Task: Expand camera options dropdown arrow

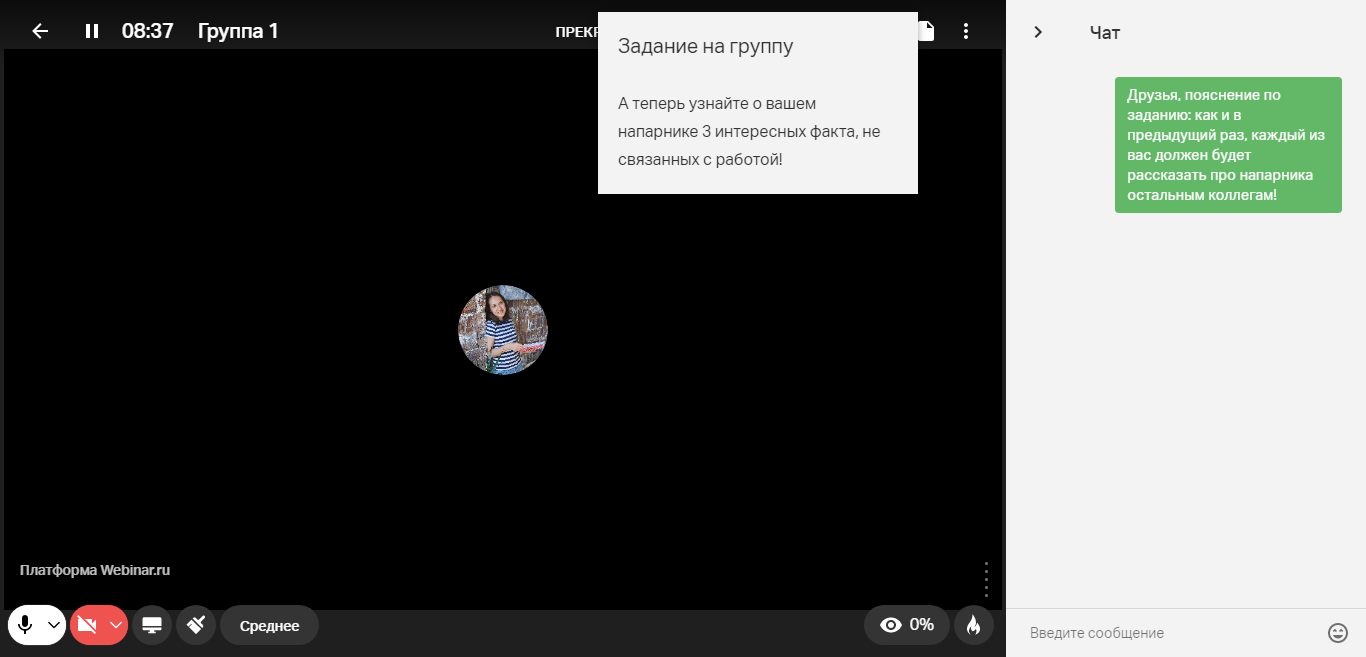Action: tap(116, 625)
